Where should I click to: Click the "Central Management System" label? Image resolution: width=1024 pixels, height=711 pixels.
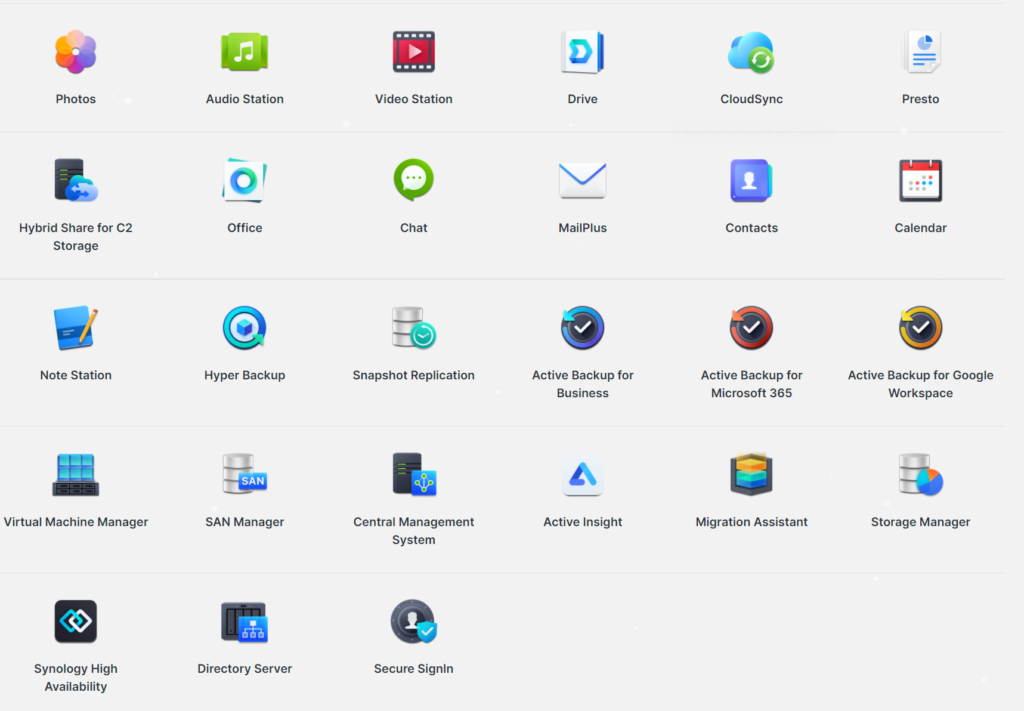(413, 531)
